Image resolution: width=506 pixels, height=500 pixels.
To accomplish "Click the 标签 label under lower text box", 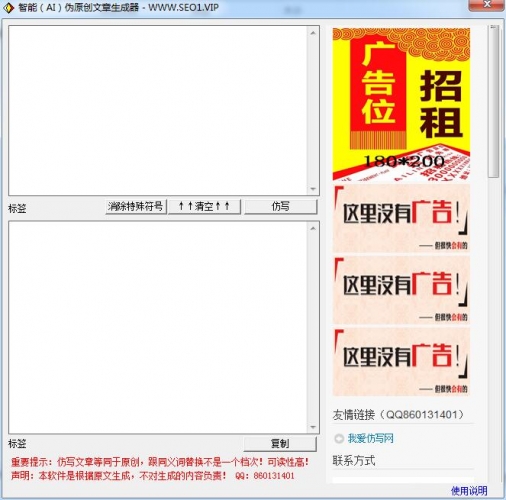I will pos(17,444).
